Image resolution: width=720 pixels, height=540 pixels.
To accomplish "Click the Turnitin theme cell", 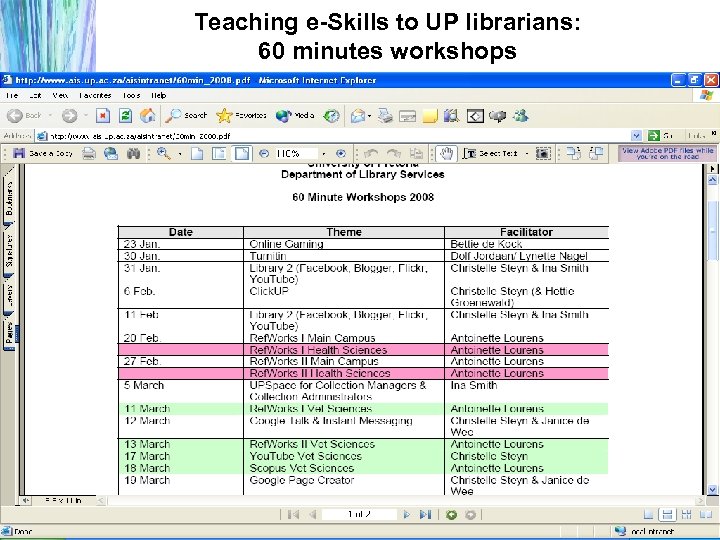I will point(343,256).
